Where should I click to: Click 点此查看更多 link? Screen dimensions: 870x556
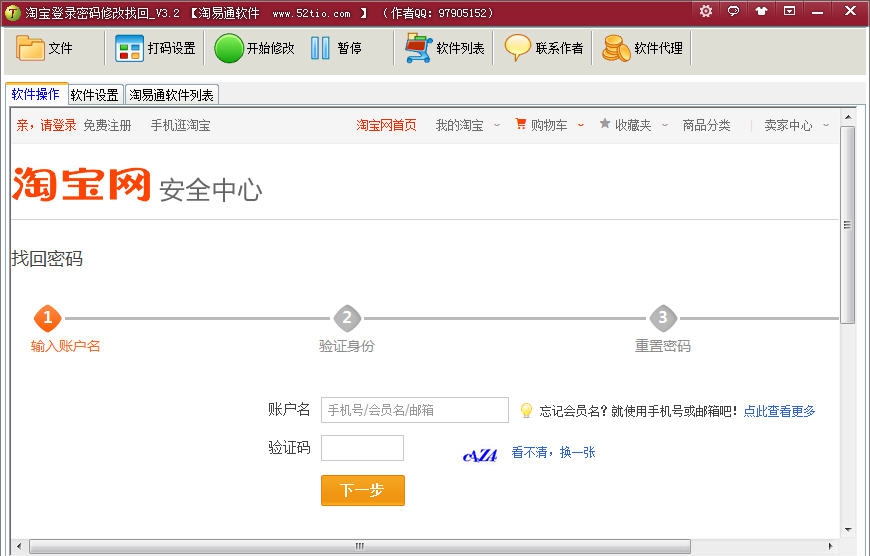779,411
